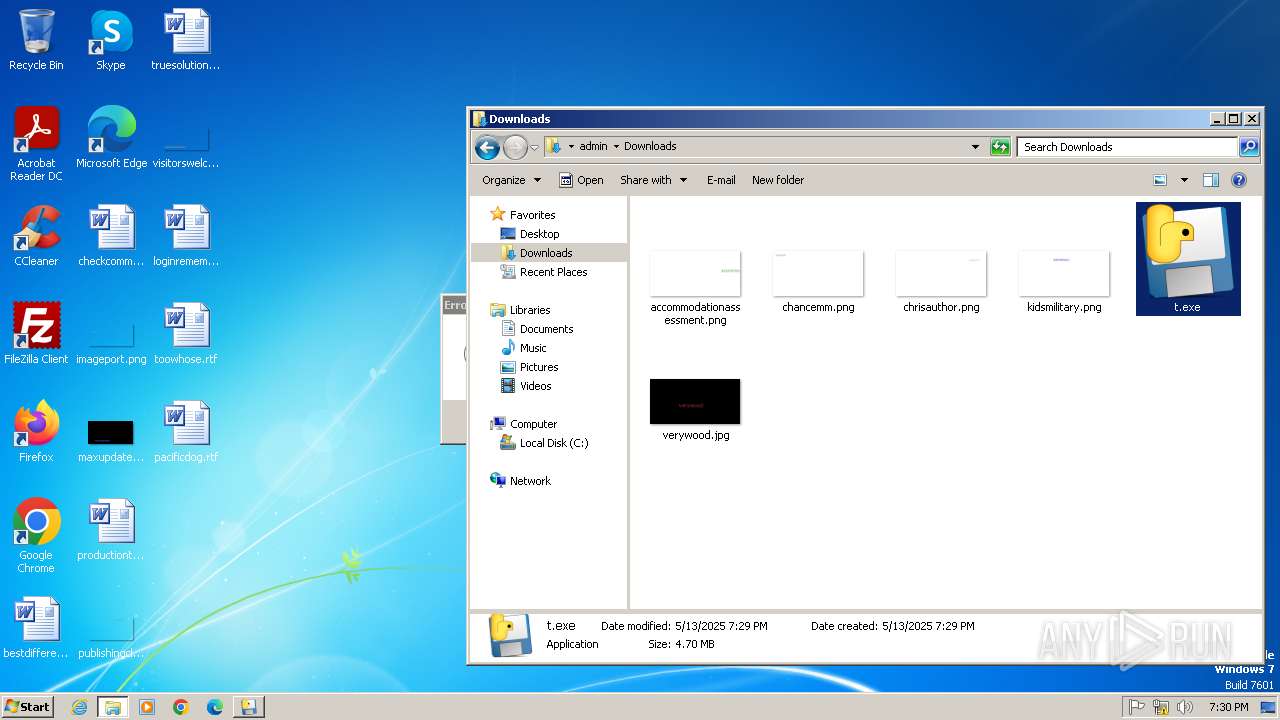Select loginremem document on desktop
The image size is (1280, 720).
point(186,236)
